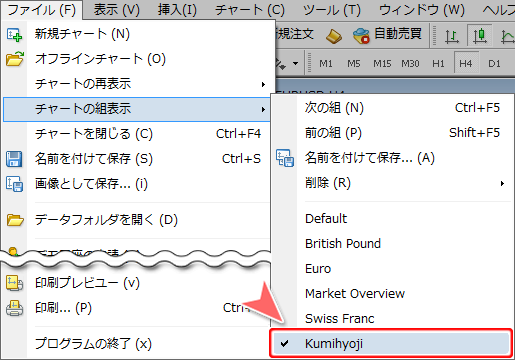Switch to M30 timeframe
Image resolution: width=515 pixels, height=360 pixels.
click(x=410, y=63)
